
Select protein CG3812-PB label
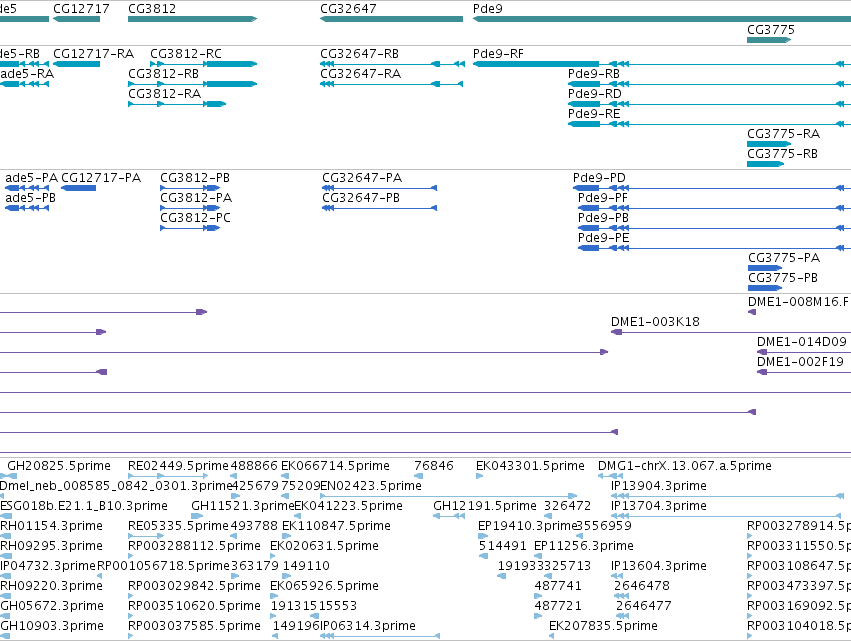click(x=195, y=178)
